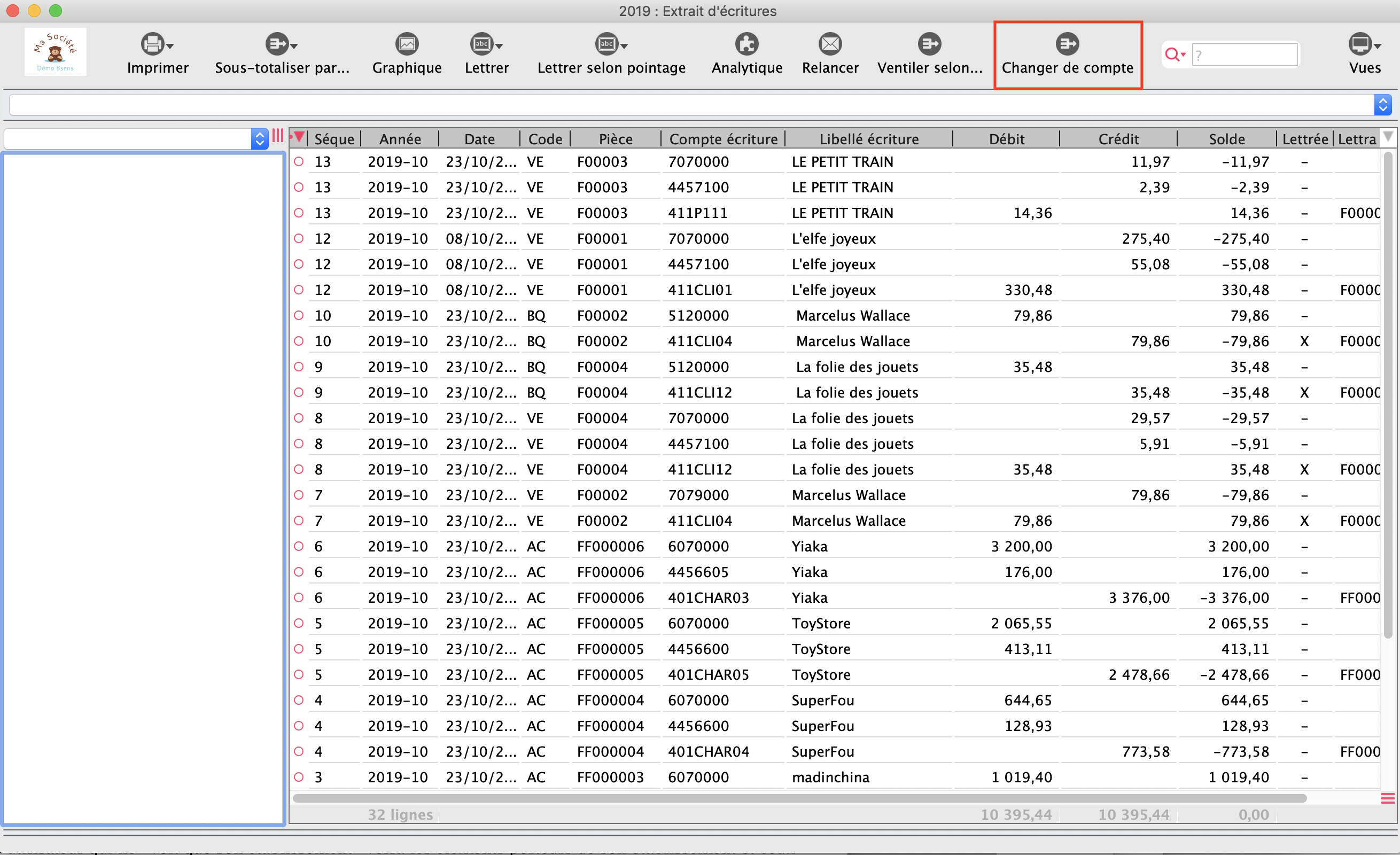This screenshot has width=1400, height=855.
Task: Sort by Pièce column header
Action: coord(616,138)
